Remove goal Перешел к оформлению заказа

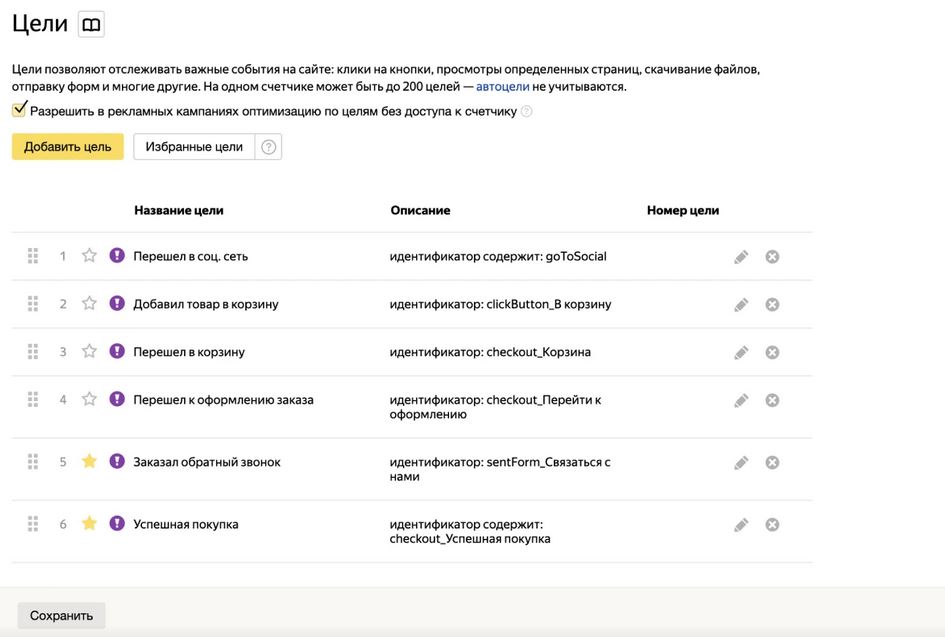[772, 401]
